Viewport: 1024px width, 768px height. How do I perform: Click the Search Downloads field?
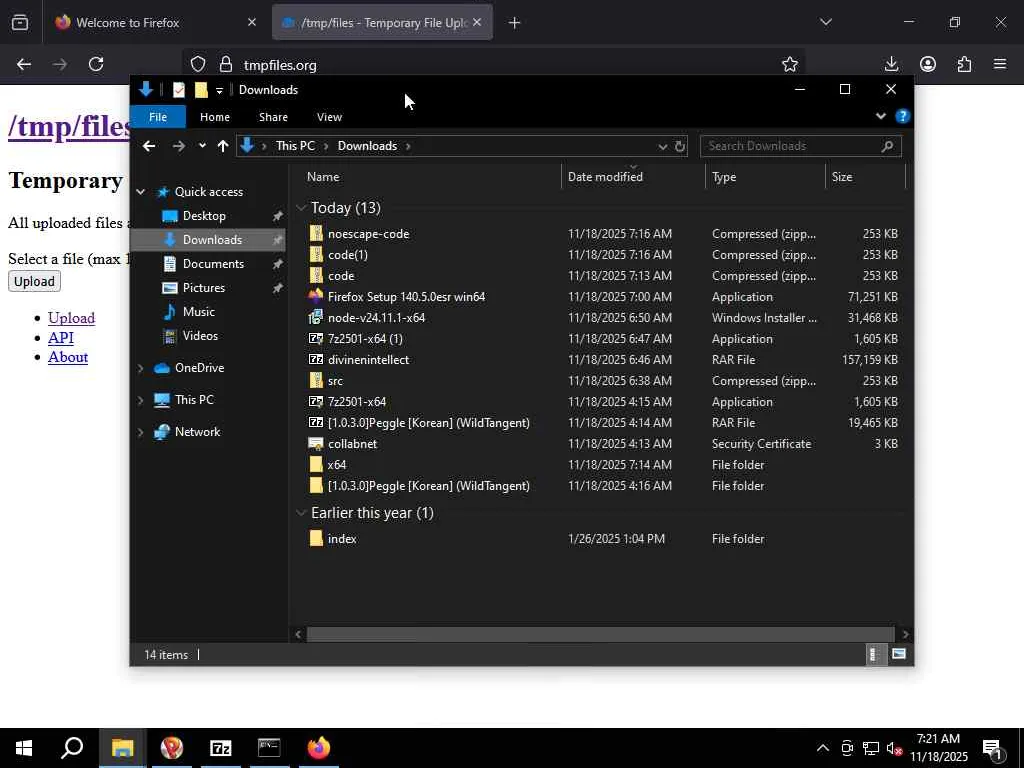pos(801,146)
